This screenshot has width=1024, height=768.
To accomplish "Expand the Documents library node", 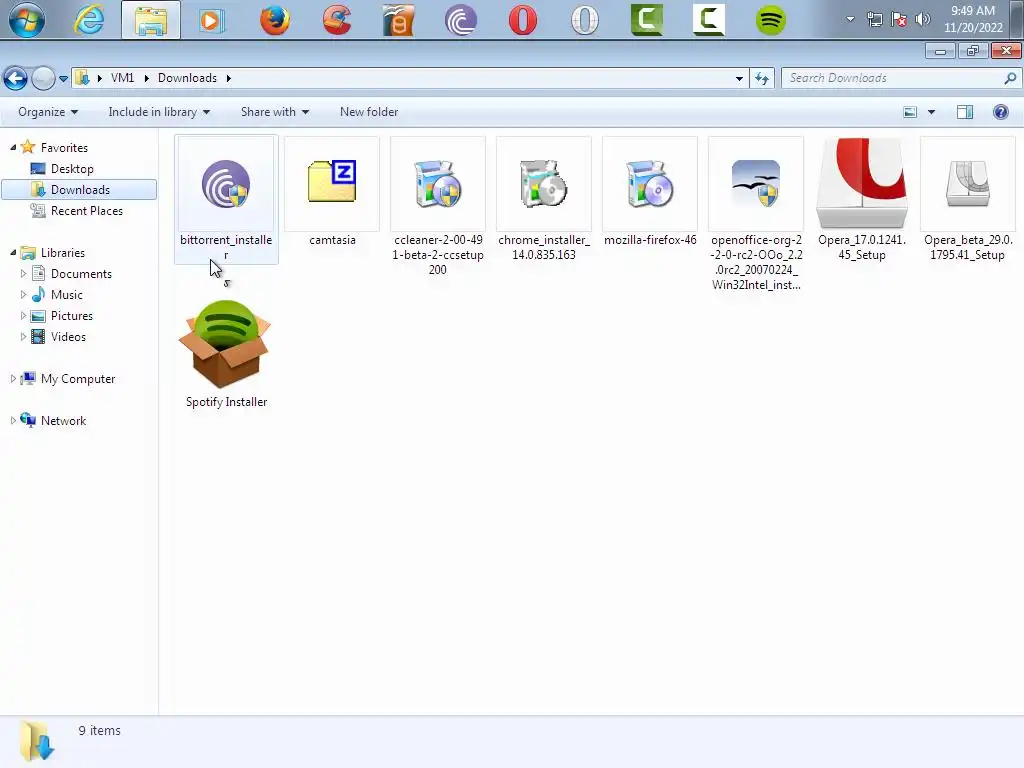I will (x=24, y=273).
